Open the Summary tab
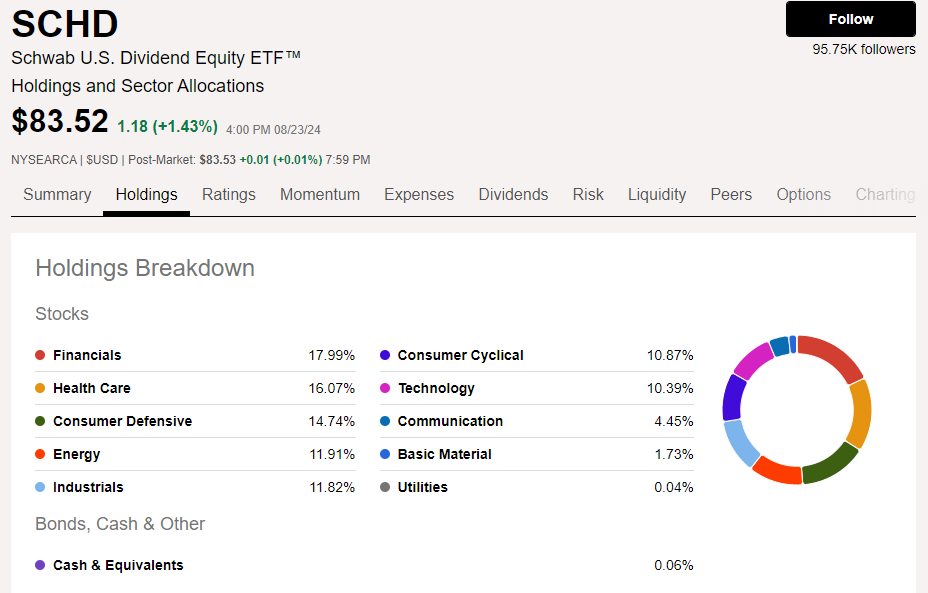 tap(57, 195)
